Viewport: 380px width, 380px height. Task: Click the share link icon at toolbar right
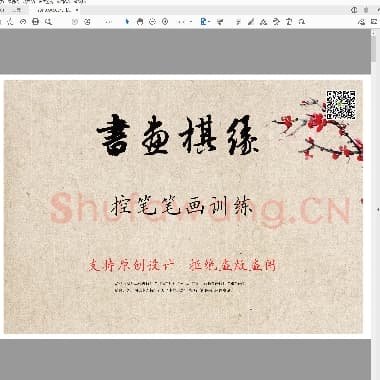(x=362, y=22)
